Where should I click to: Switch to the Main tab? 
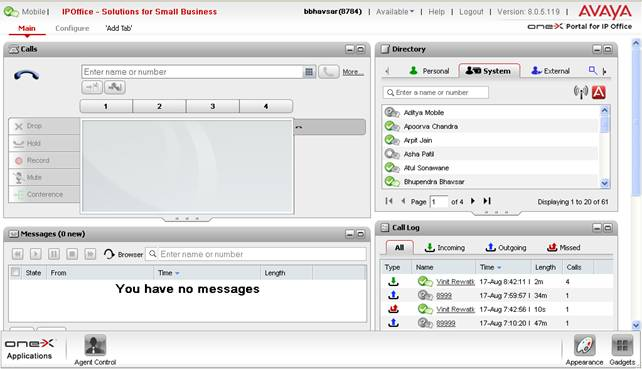27,28
